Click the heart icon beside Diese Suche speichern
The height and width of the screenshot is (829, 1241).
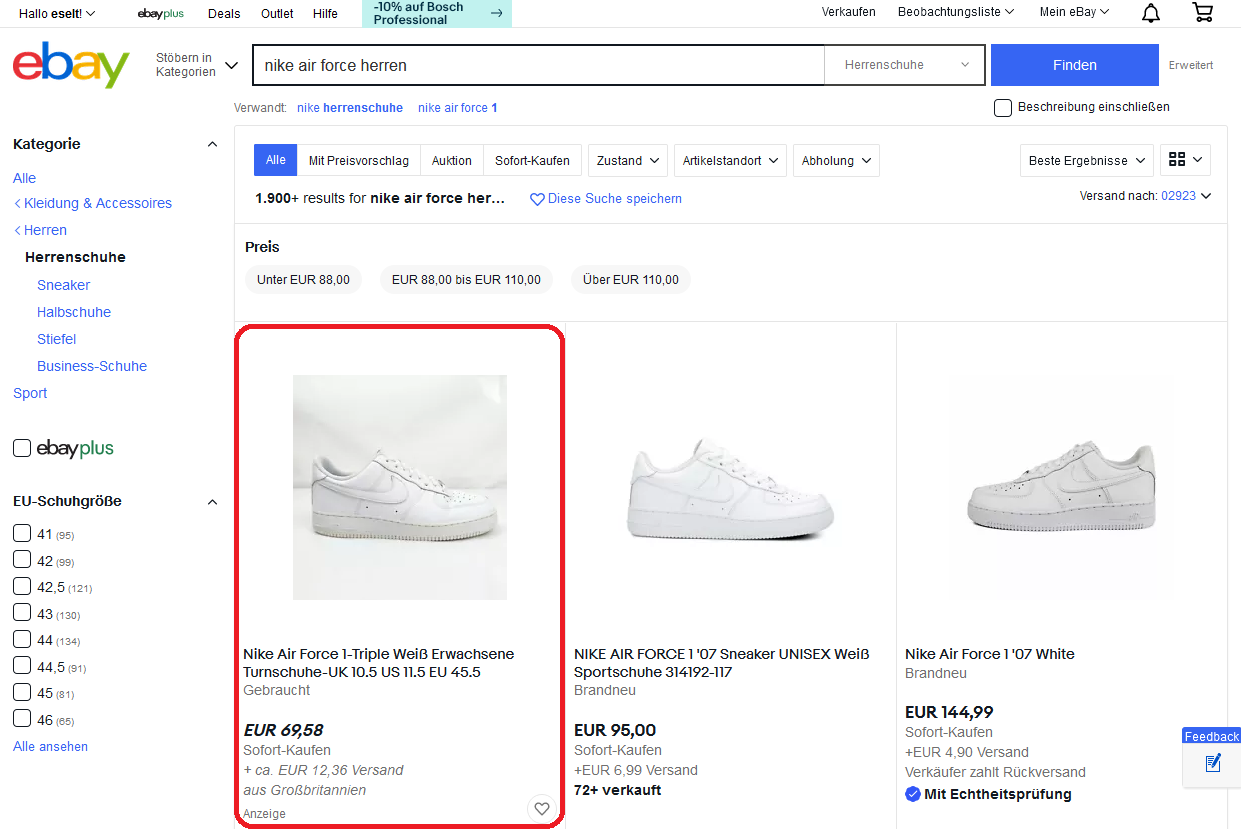tap(537, 199)
